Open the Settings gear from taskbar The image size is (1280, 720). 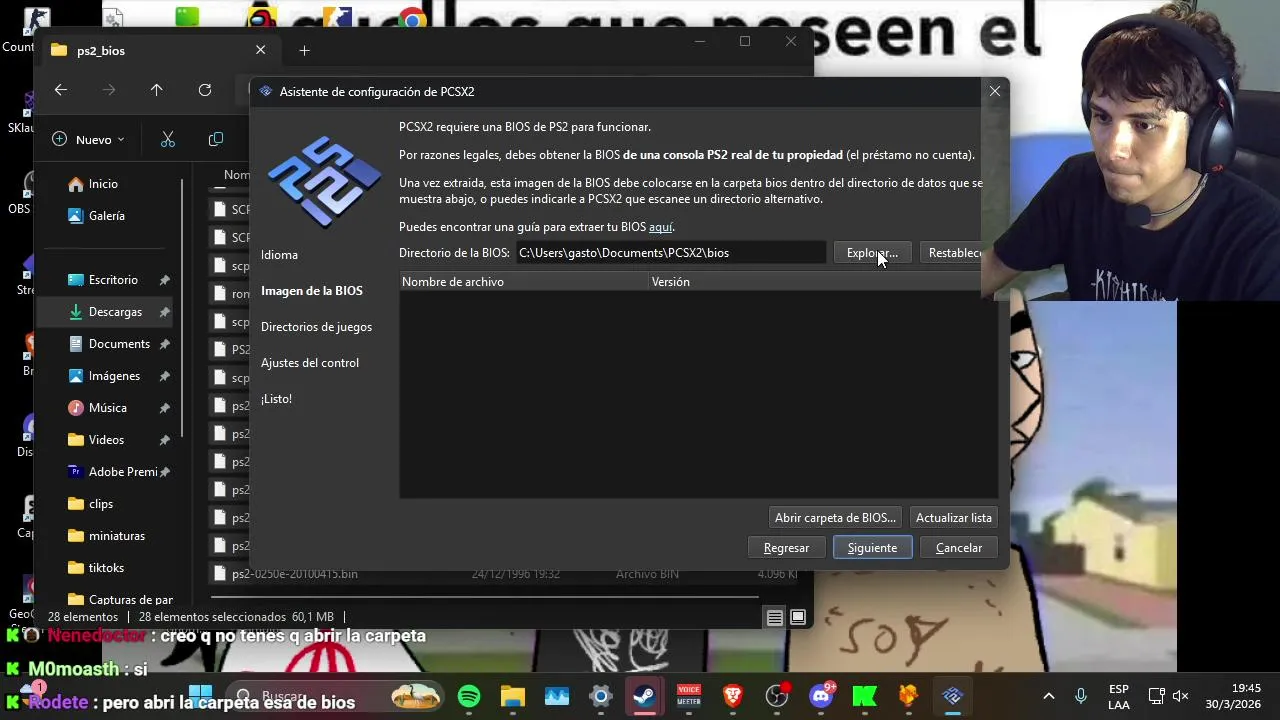point(601,696)
